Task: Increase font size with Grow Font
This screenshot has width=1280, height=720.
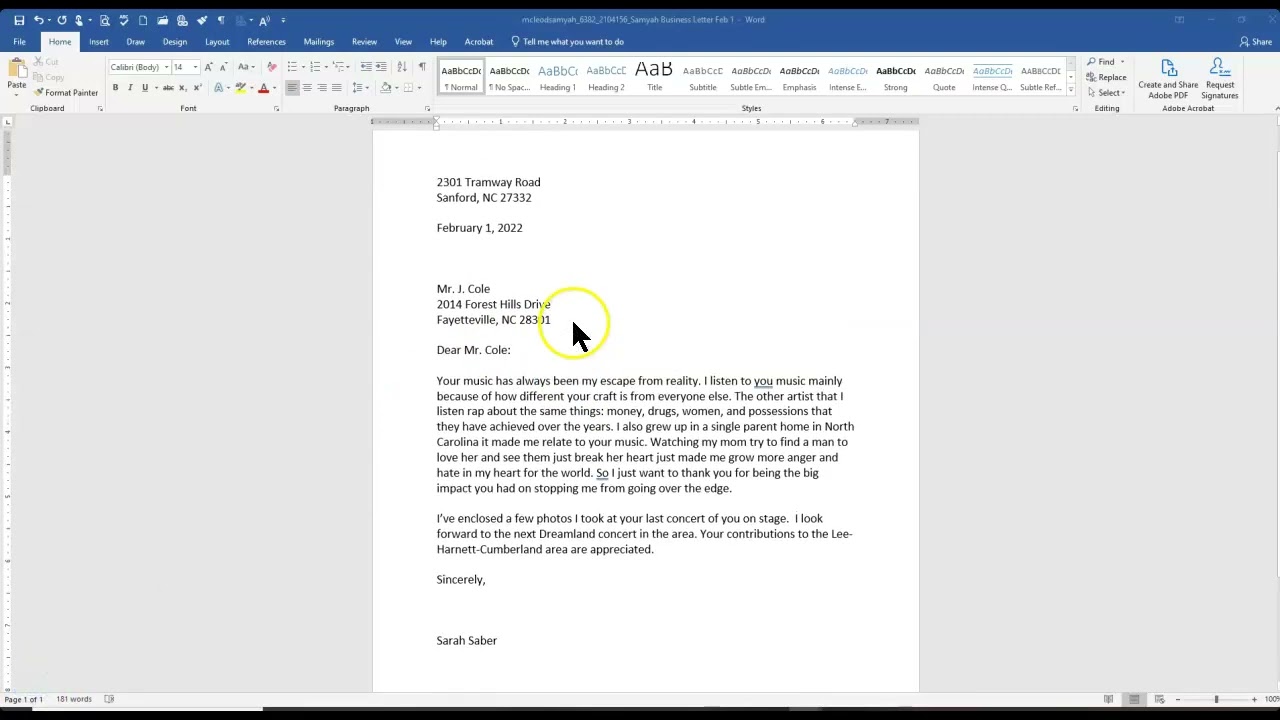Action: (208, 67)
